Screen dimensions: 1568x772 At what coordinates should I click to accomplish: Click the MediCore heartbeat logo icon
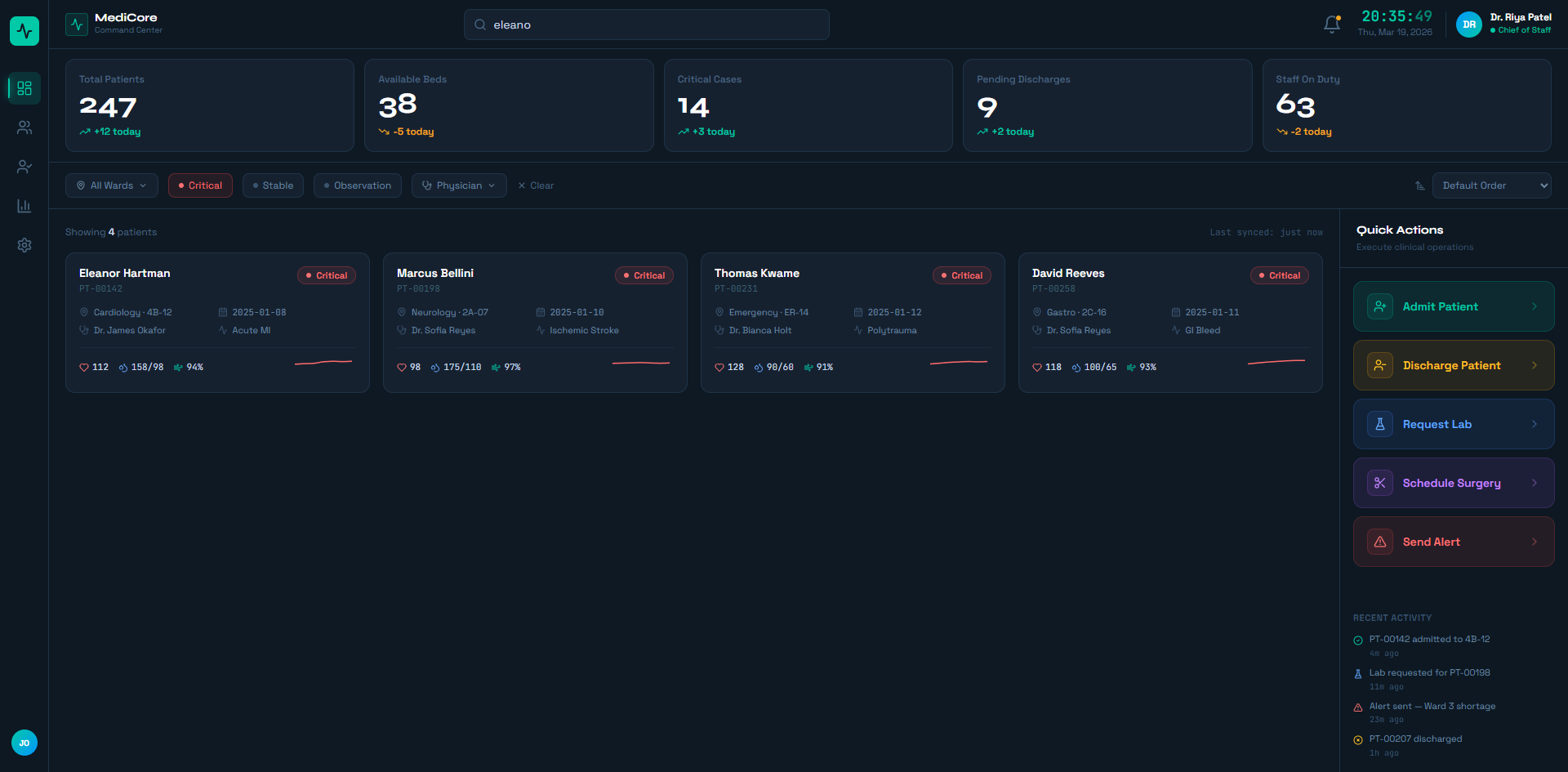(x=77, y=25)
